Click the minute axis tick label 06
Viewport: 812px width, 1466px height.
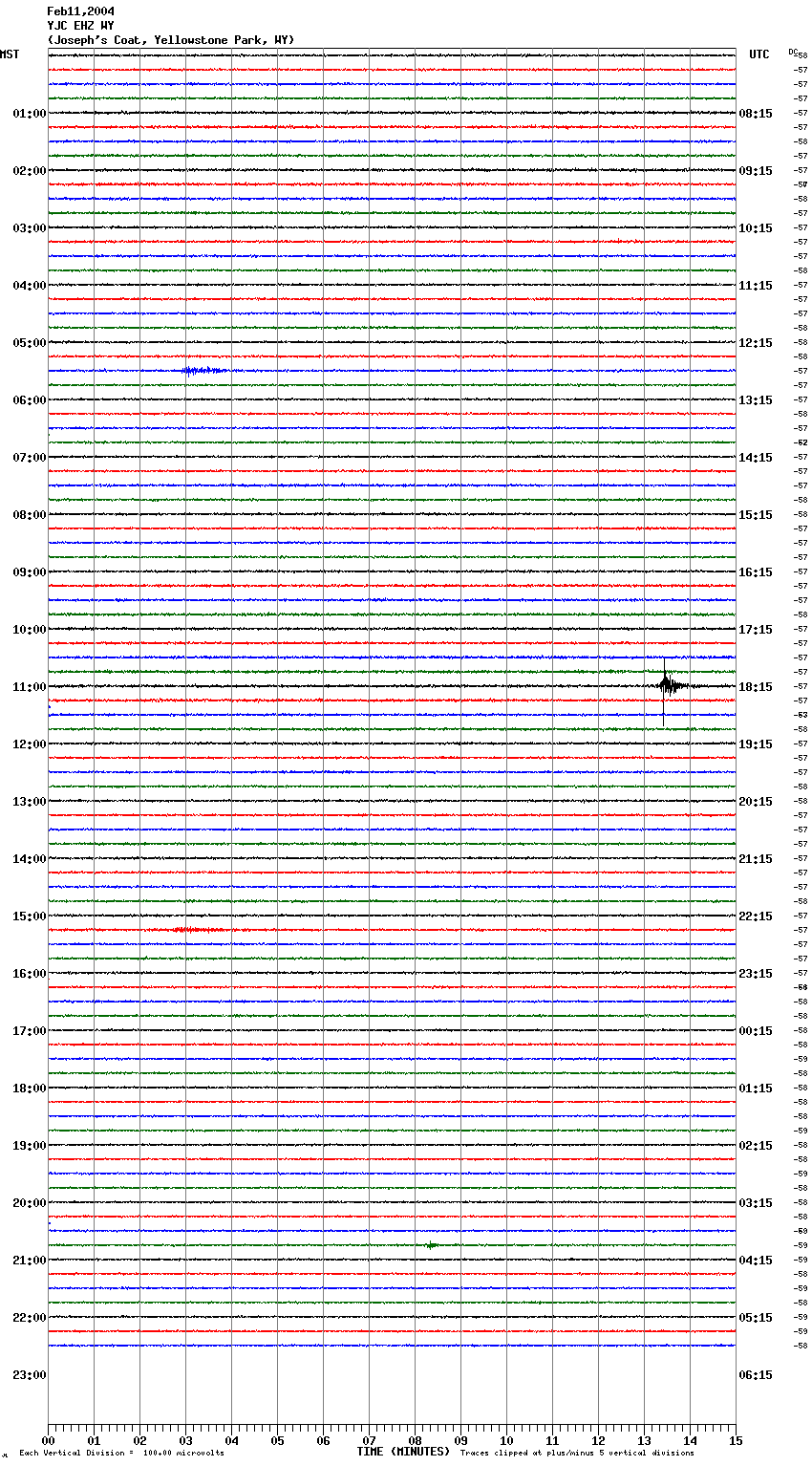pos(323,1441)
